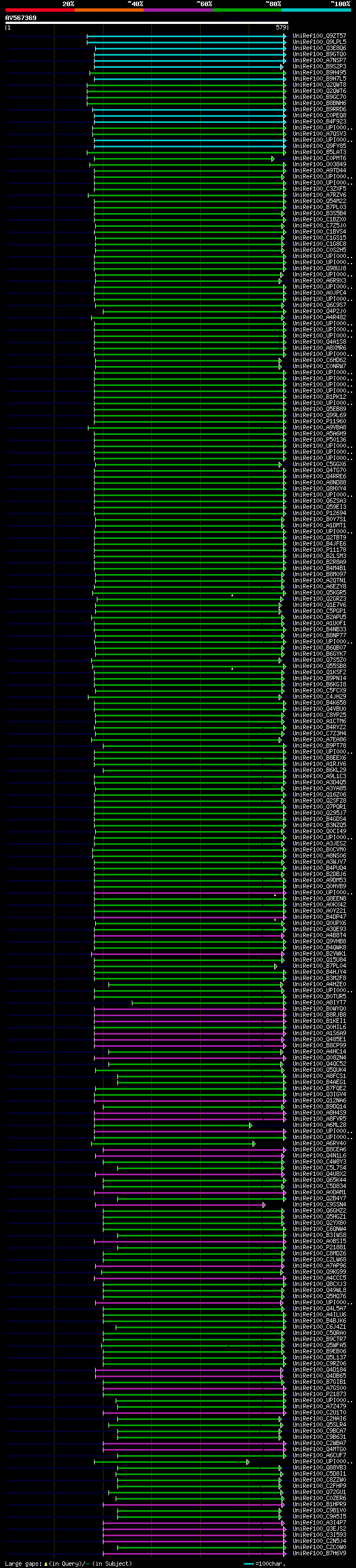The height and width of the screenshot is (1568, 356).
Task: Select the UniRef100_Q88VB3 label
Action: pos(319,1467)
